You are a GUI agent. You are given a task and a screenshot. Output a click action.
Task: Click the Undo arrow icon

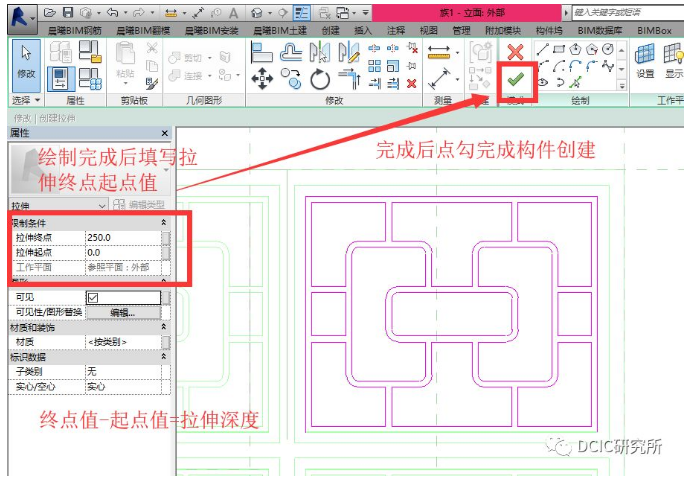pos(113,13)
